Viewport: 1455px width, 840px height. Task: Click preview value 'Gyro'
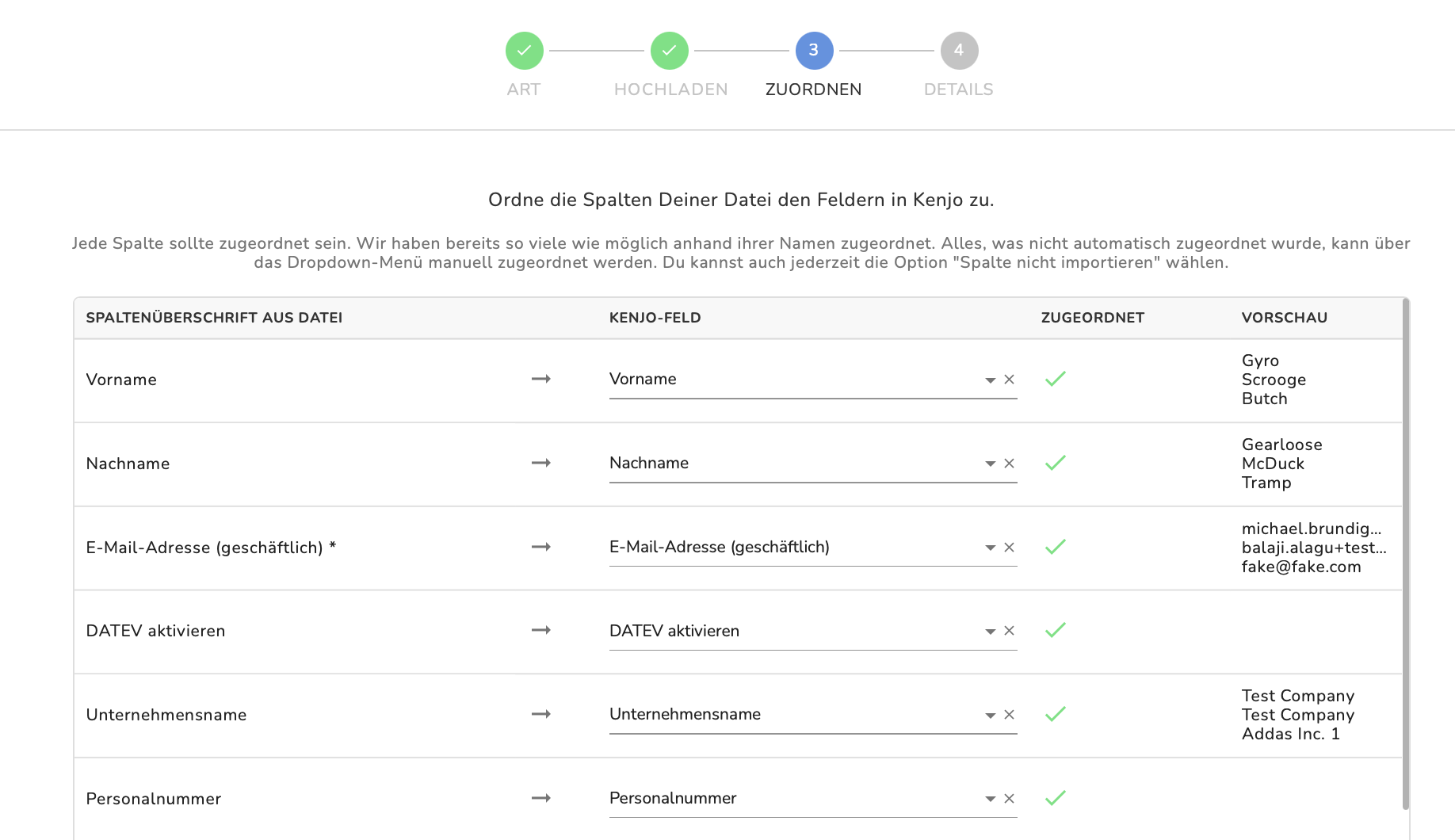(1260, 361)
